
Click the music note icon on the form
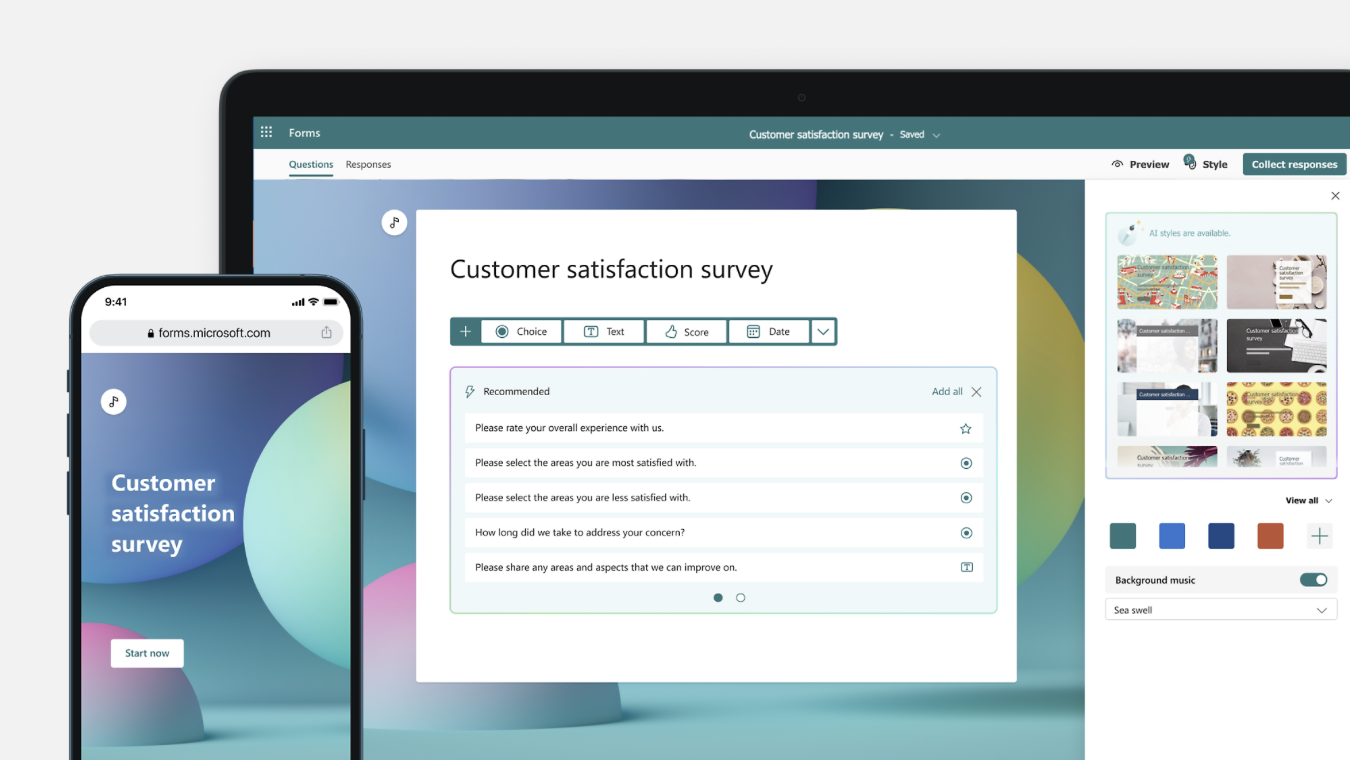pos(394,222)
